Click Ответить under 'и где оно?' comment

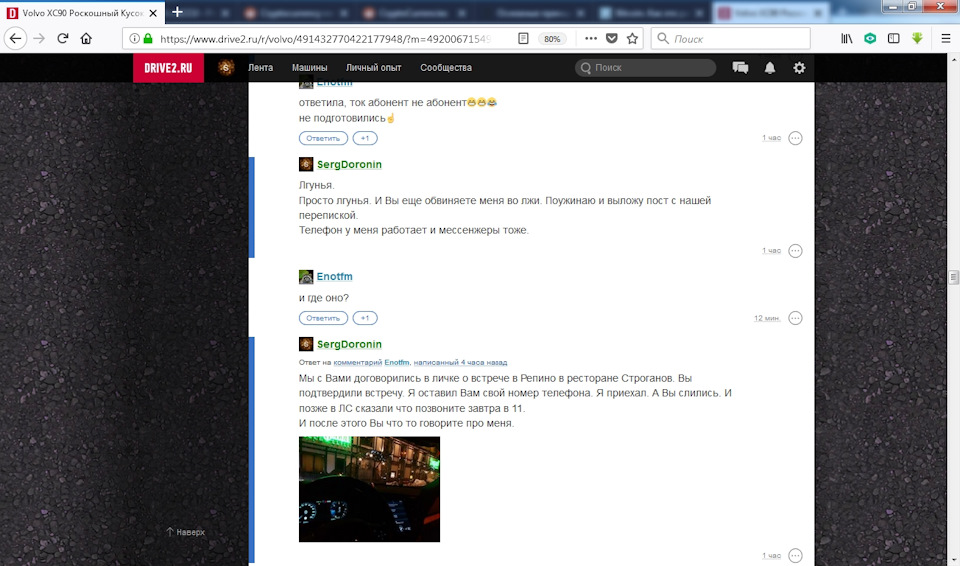pos(323,318)
